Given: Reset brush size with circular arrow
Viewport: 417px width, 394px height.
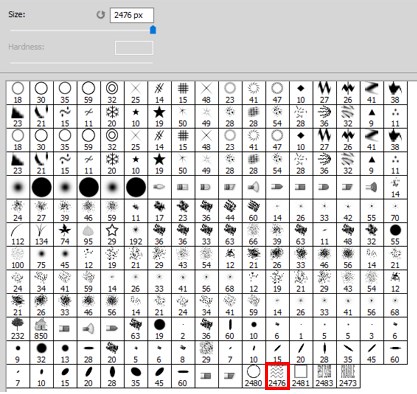Looking at the screenshot, I should tap(100, 15).
